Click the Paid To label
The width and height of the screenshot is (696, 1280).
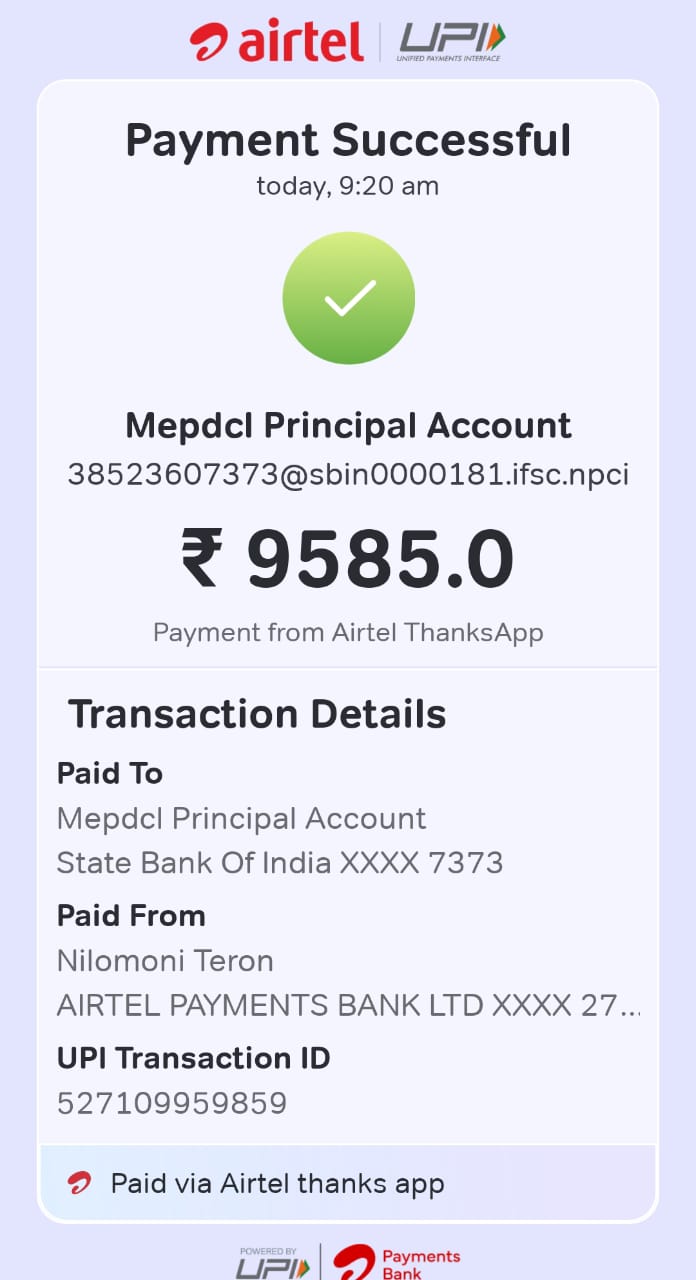click(x=110, y=773)
